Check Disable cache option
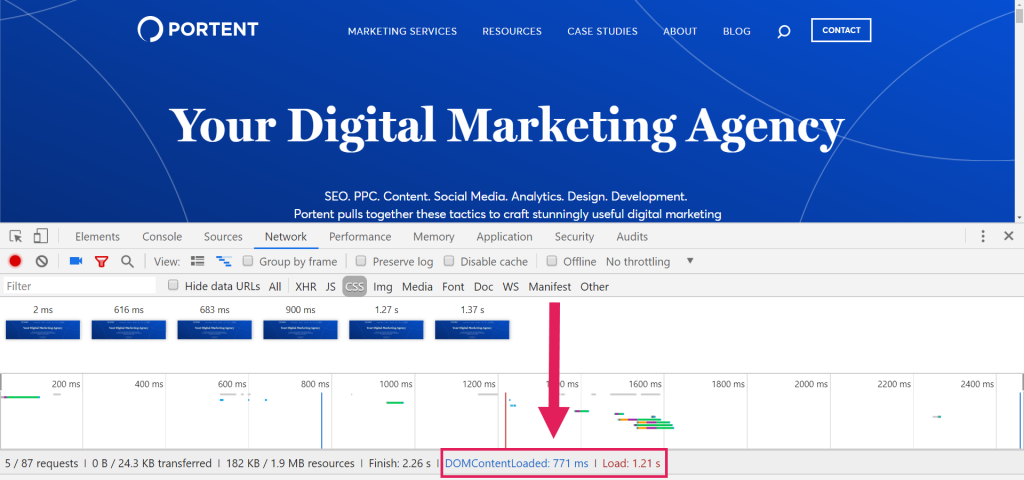Image resolution: width=1024 pixels, height=480 pixels. pos(449,261)
